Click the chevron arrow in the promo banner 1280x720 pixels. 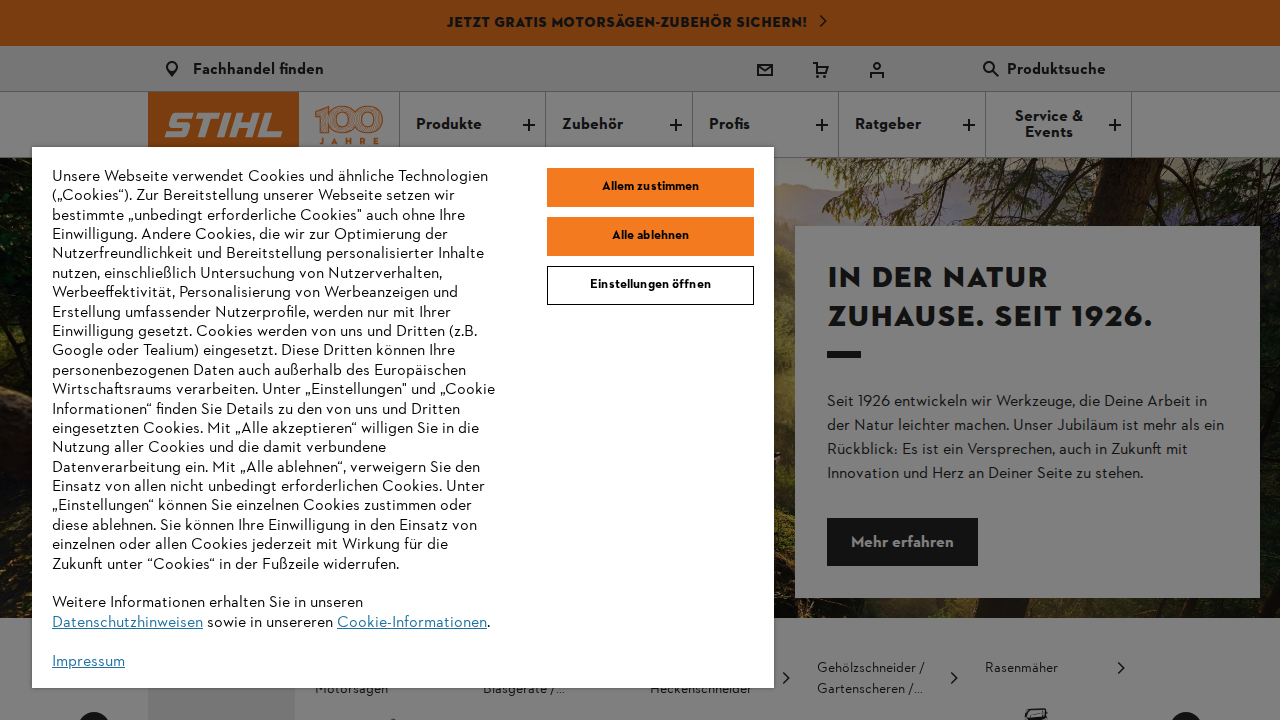[823, 21]
